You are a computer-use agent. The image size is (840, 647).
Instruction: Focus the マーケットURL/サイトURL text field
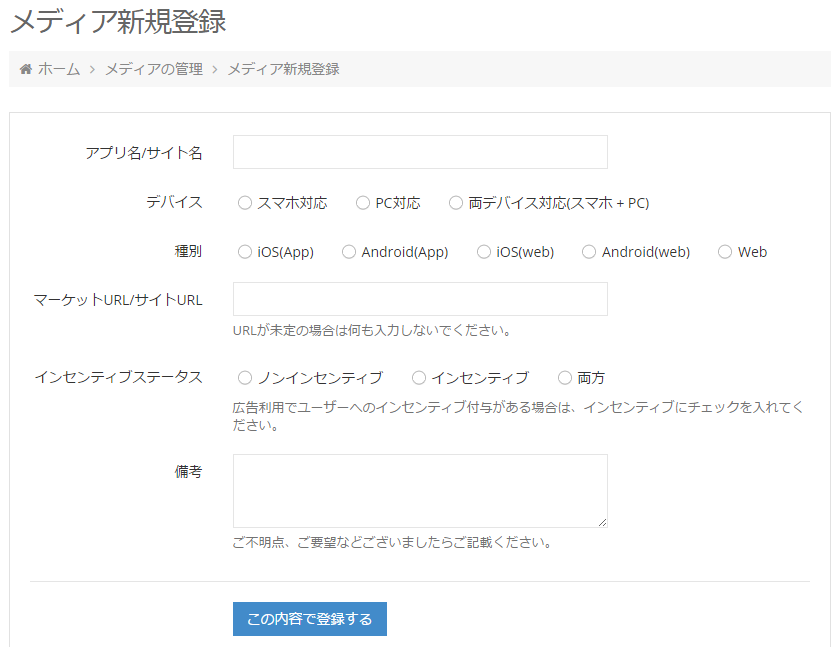pyautogui.click(x=418, y=298)
